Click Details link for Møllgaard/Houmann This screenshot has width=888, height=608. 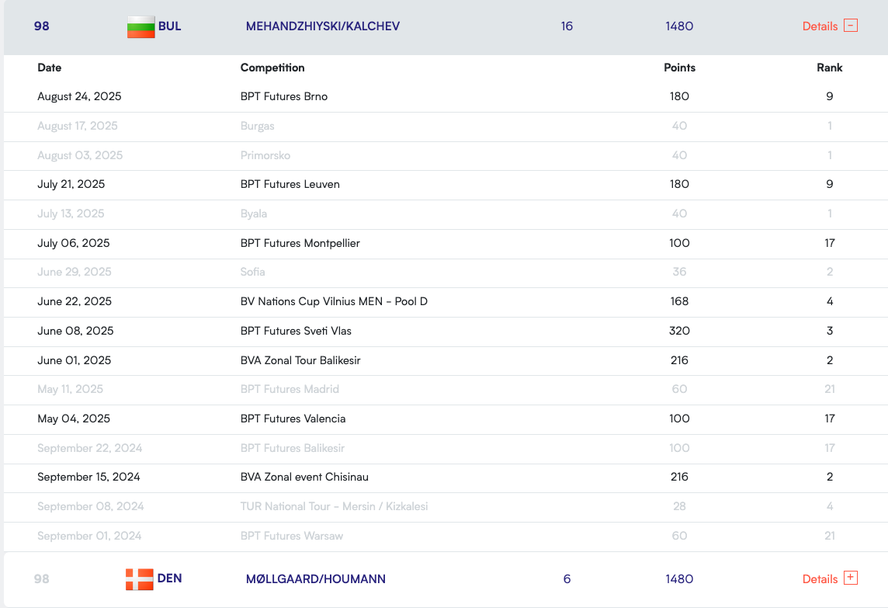(x=819, y=579)
